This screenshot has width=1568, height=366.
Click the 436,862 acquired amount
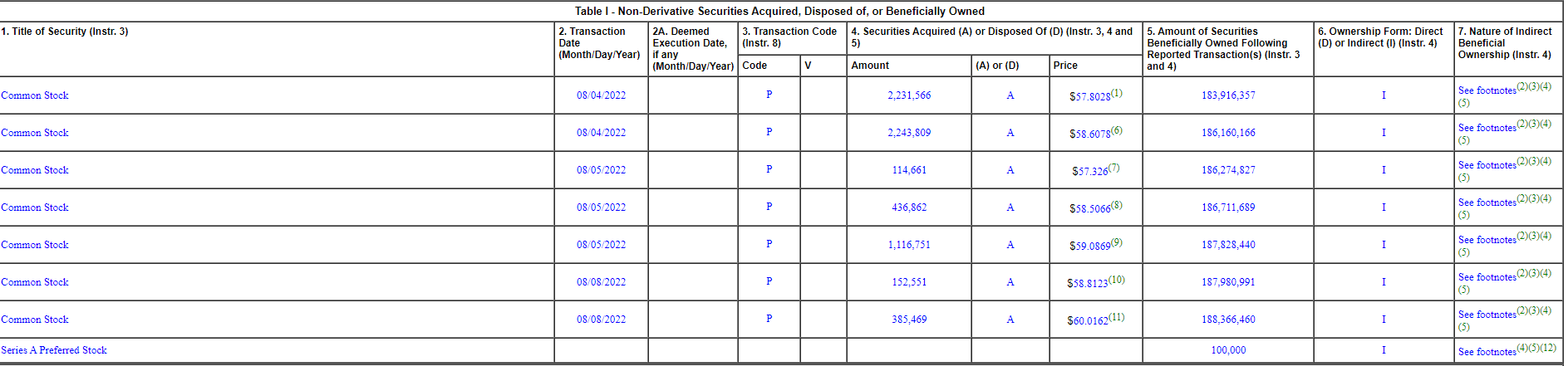pos(909,207)
